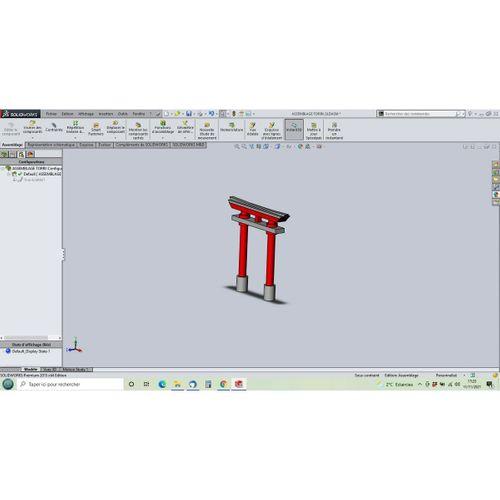Viewport: 500px width, 500px height.
Task: Open the Insertion menu
Action: (x=106, y=114)
